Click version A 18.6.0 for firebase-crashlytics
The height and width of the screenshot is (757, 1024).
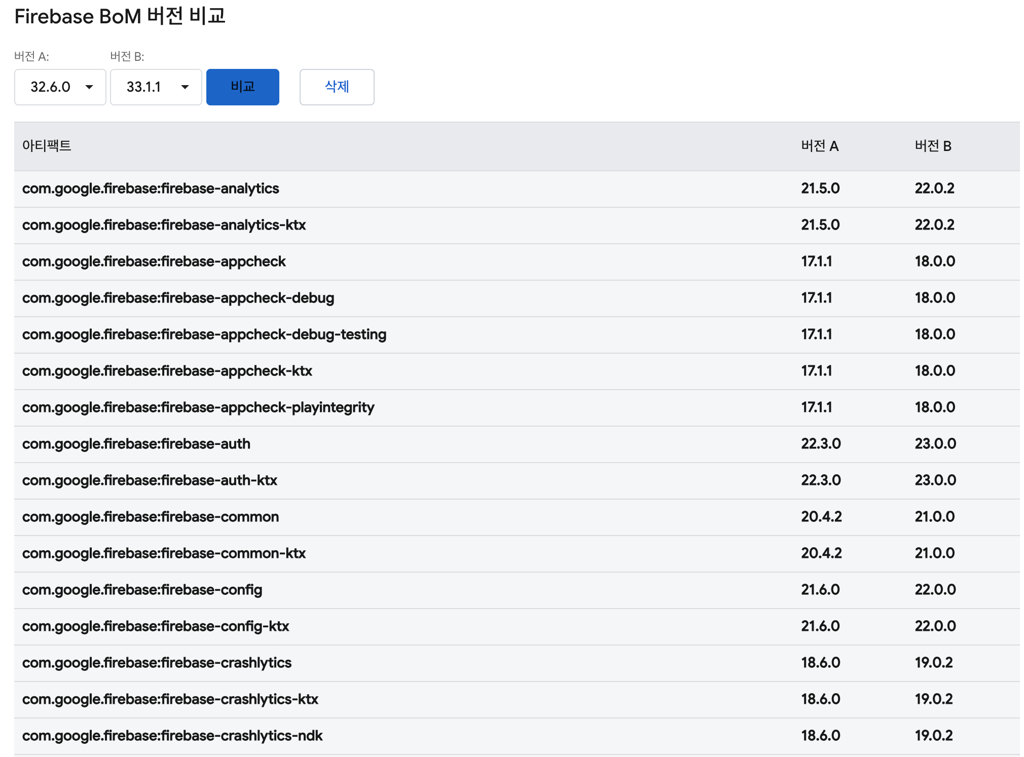(x=820, y=664)
